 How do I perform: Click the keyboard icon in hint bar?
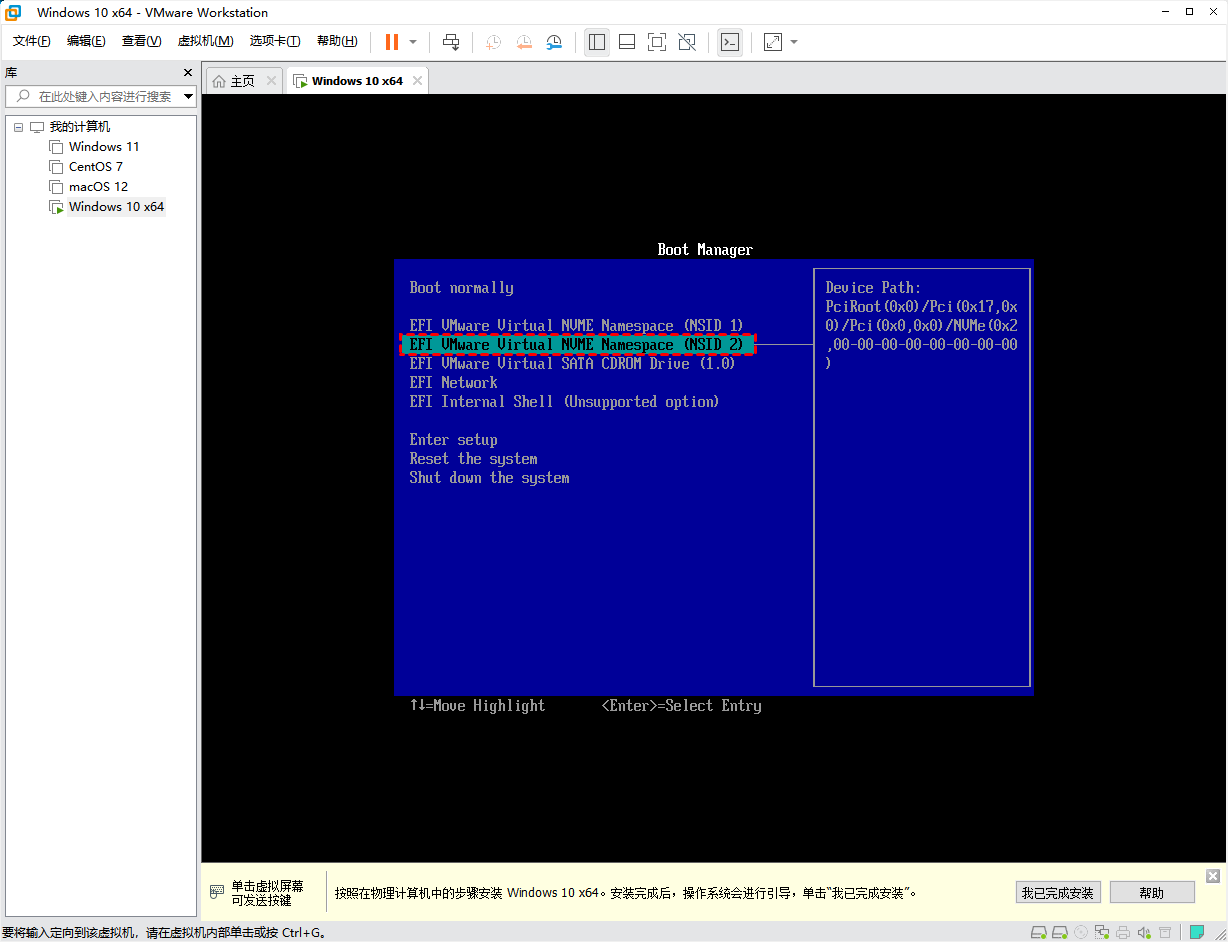coord(217,892)
